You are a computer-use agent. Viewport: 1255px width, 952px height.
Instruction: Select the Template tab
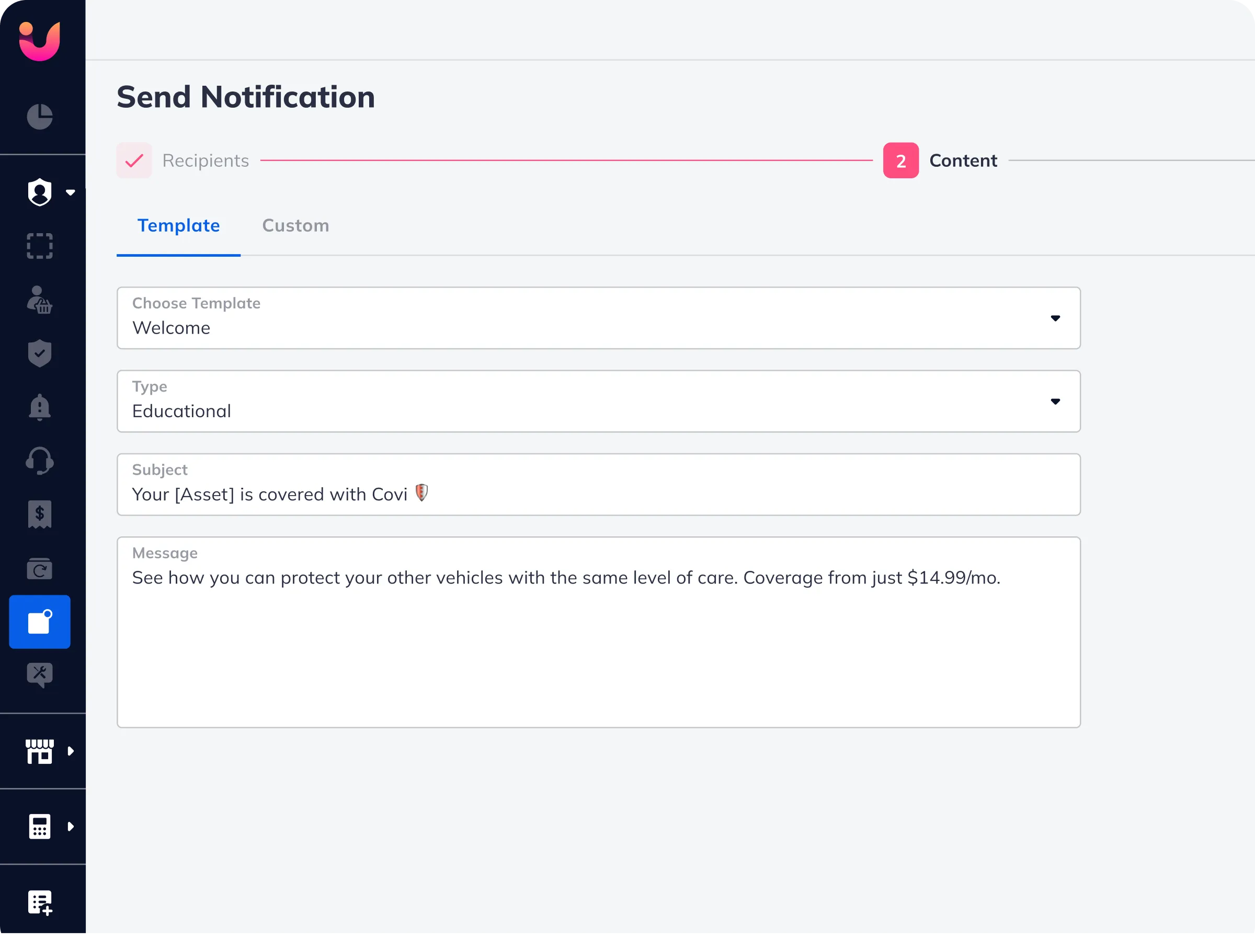tap(178, 226)
